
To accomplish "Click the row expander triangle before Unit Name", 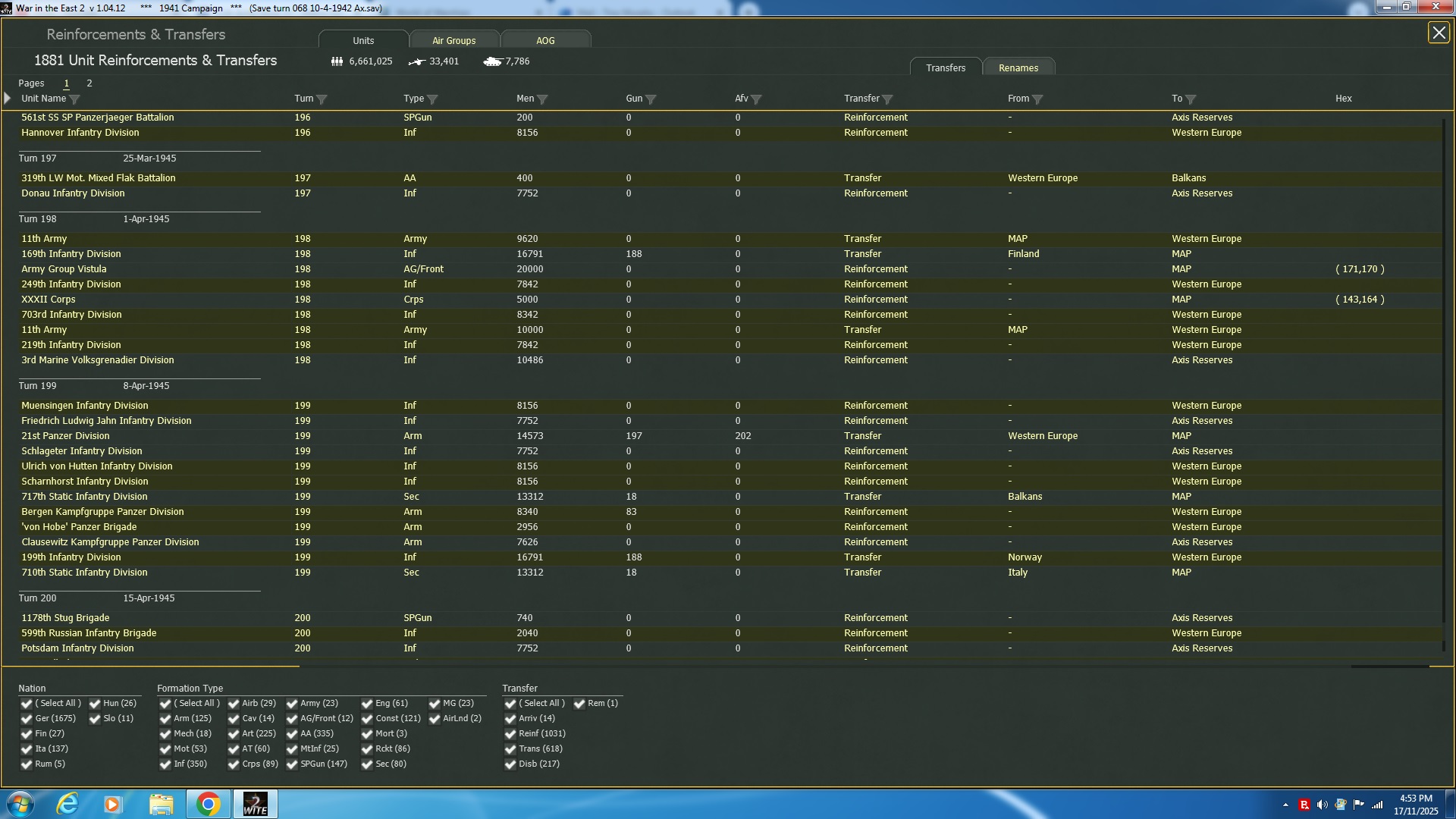I will [8, 99].
